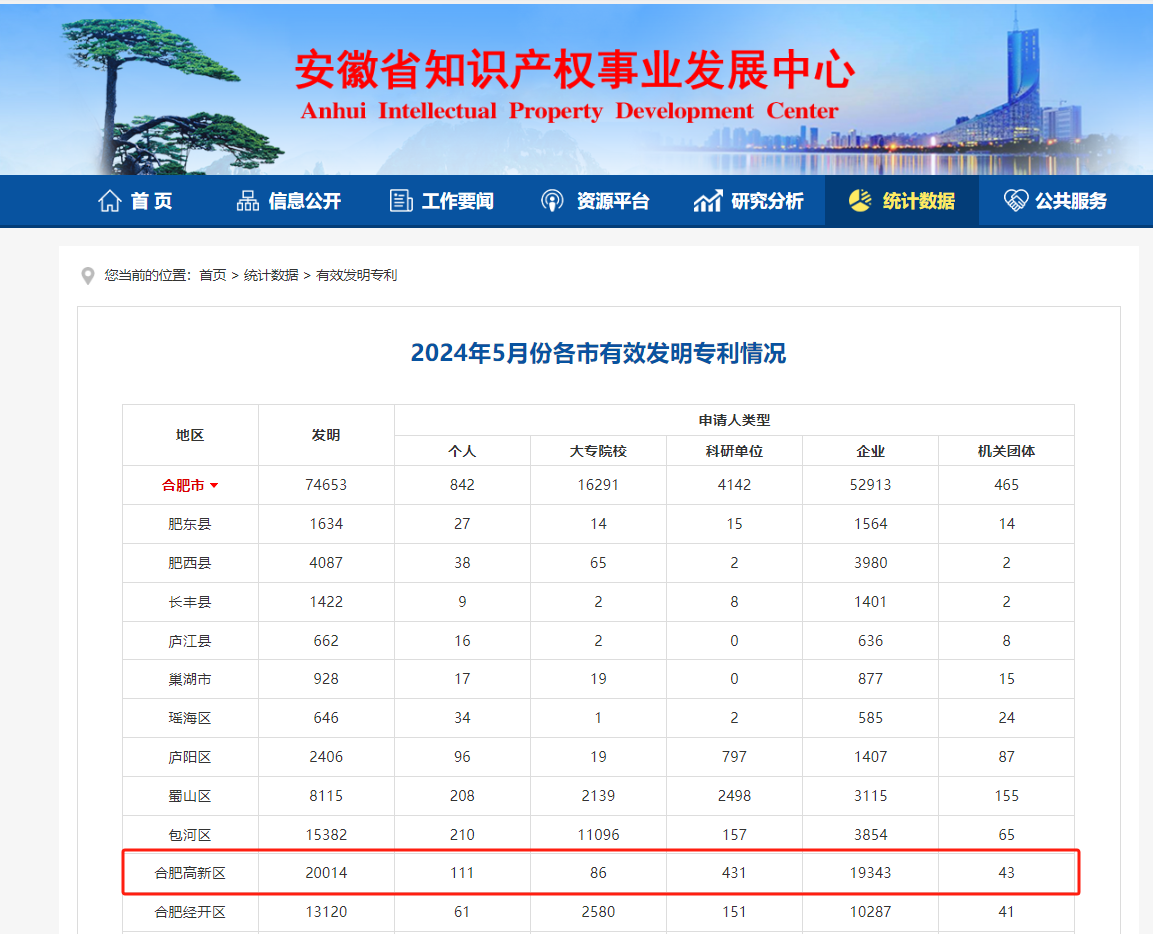Click the location pin icon in the breadcrumb bar
The image size is (1153, 934).
click(88, 276)
